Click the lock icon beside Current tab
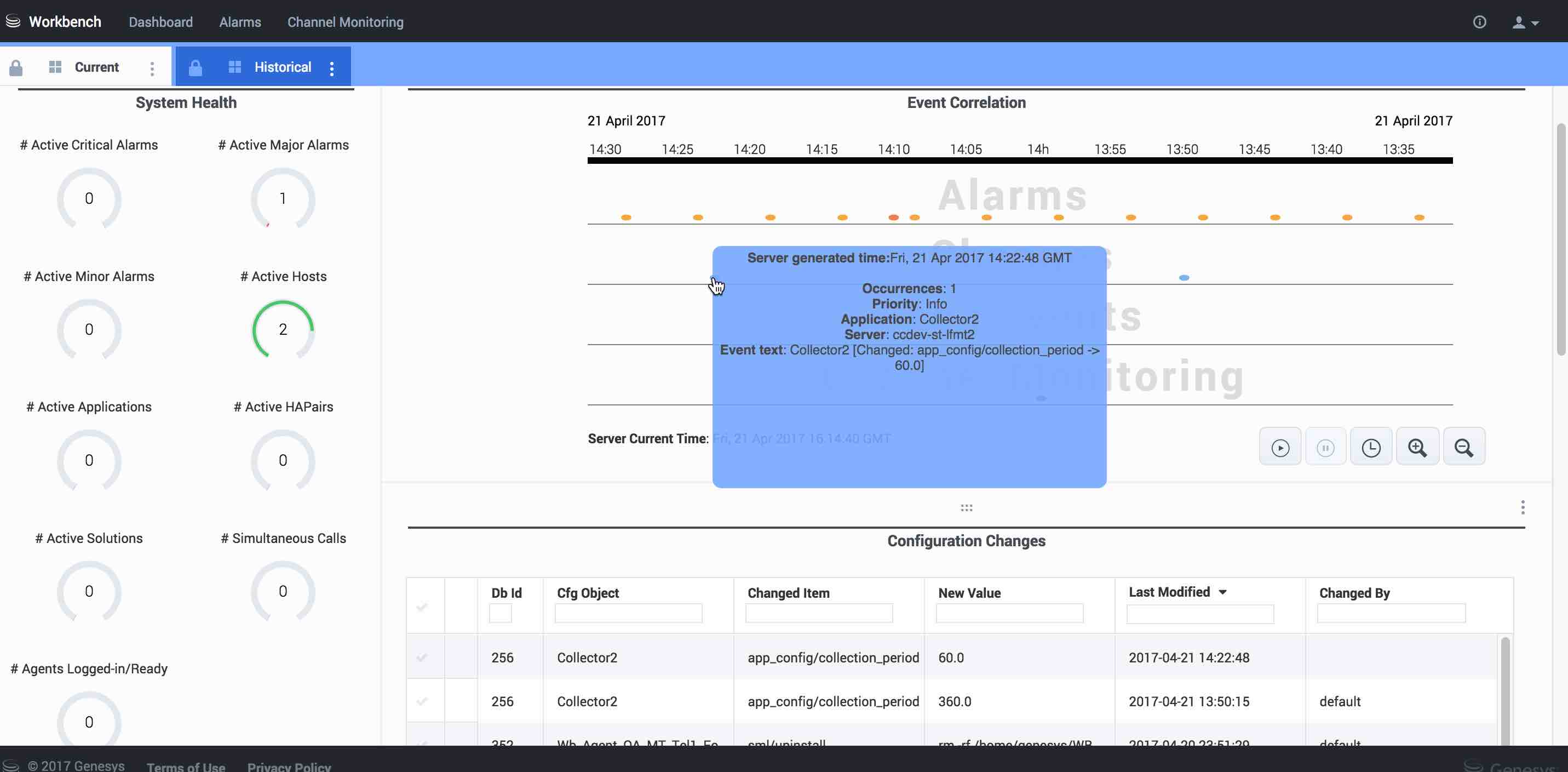 click(16, 67)
